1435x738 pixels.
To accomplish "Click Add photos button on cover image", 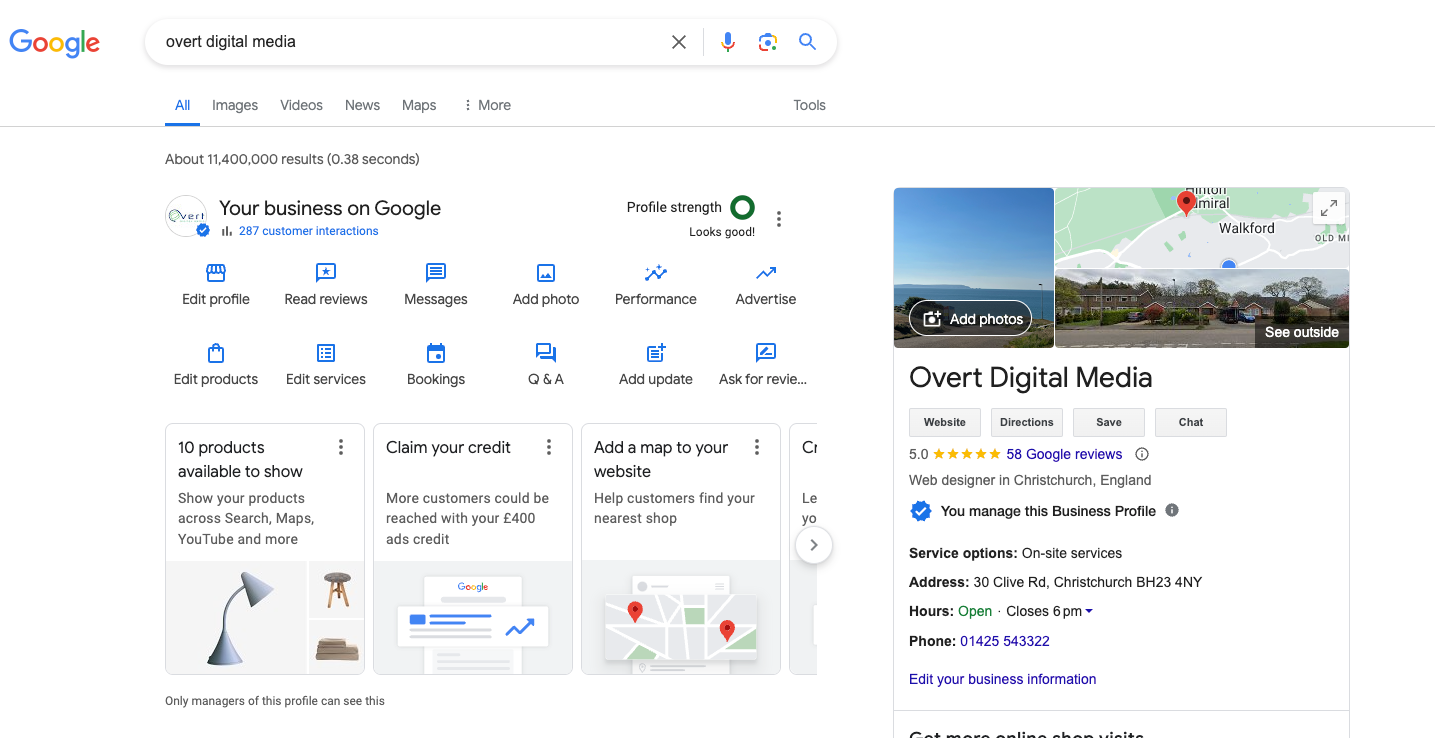I will tap(971, 319).
